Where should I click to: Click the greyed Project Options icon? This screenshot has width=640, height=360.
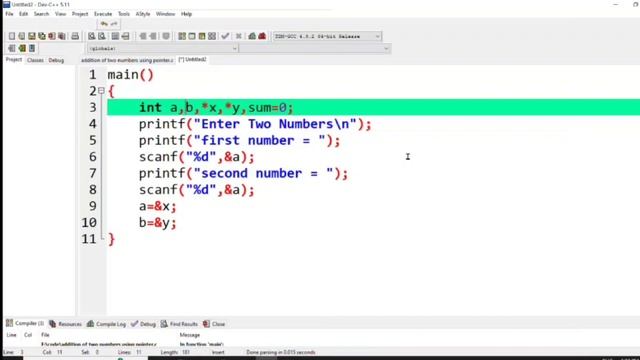166,36
